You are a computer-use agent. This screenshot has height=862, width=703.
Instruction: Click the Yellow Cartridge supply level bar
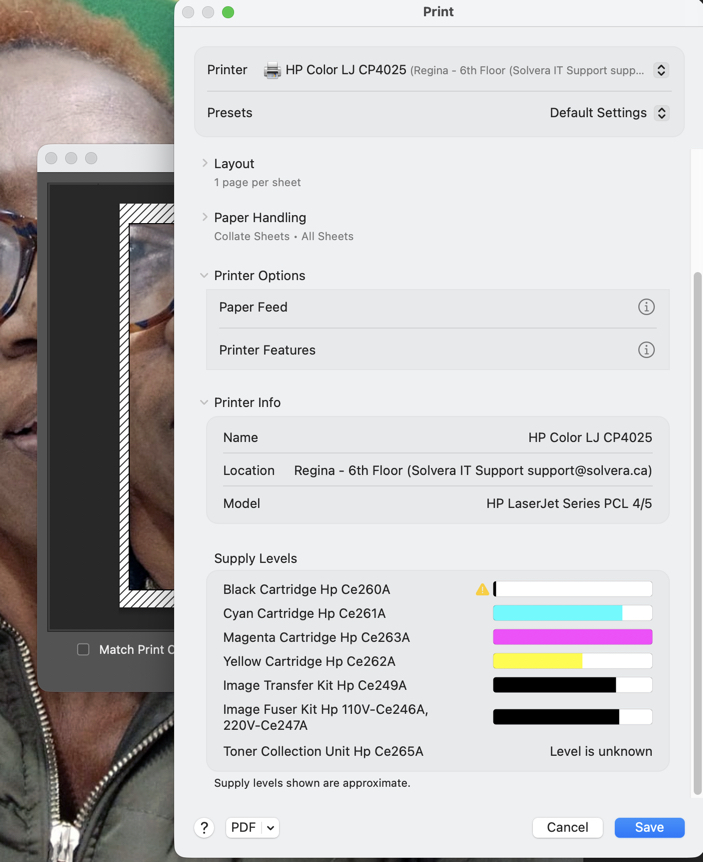(x=572, y=661)
